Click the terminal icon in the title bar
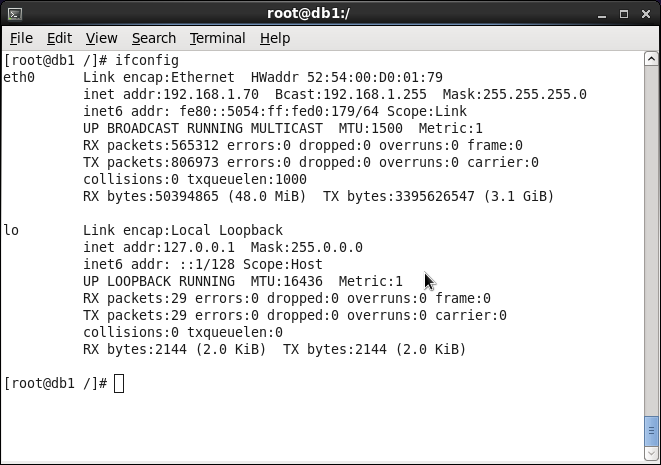The height and width of the screenshot is (465, 661). coord(15,14)
